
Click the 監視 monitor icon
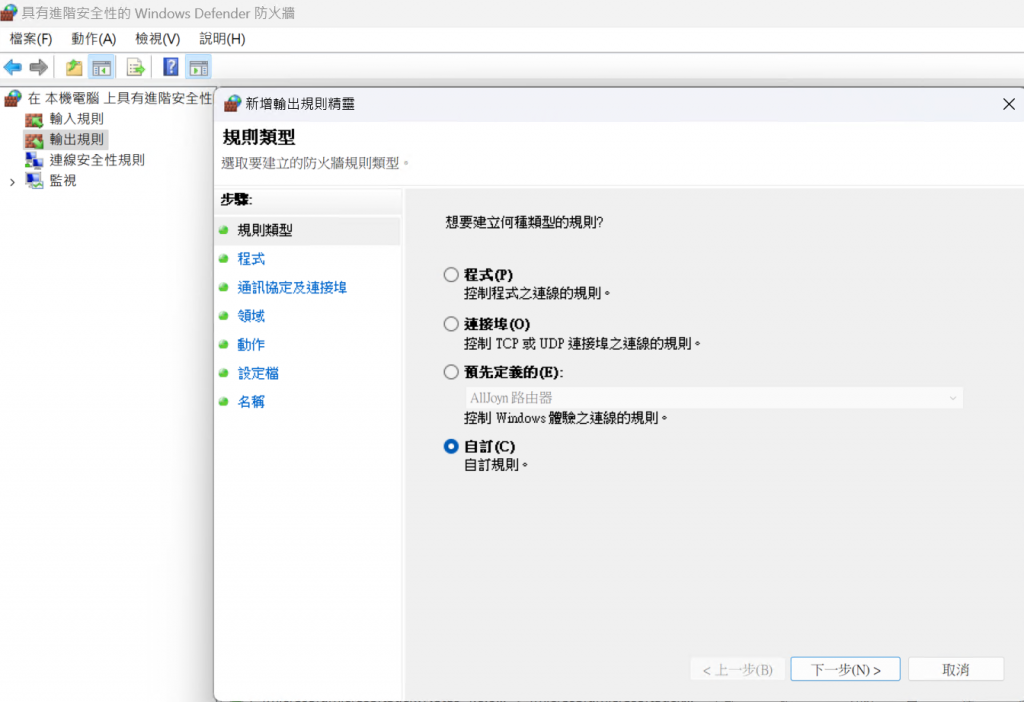[34, 181]
